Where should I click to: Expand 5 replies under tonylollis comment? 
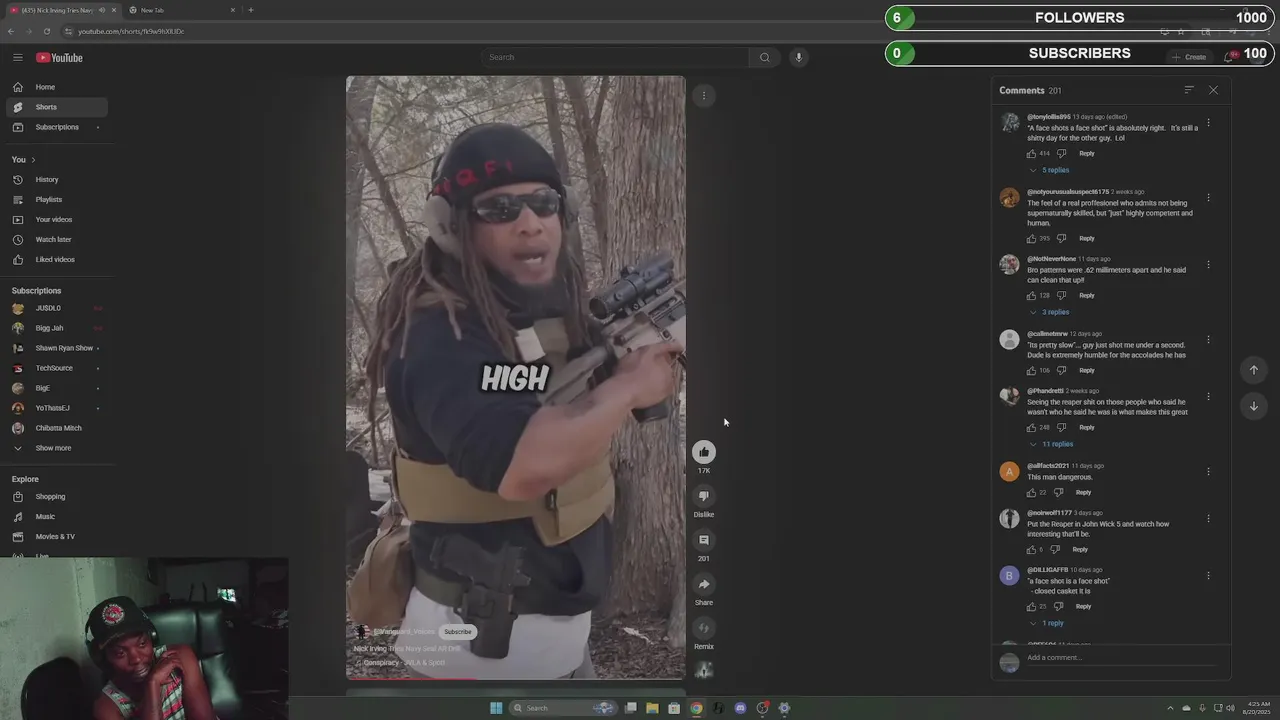[x=1050, y=170]
